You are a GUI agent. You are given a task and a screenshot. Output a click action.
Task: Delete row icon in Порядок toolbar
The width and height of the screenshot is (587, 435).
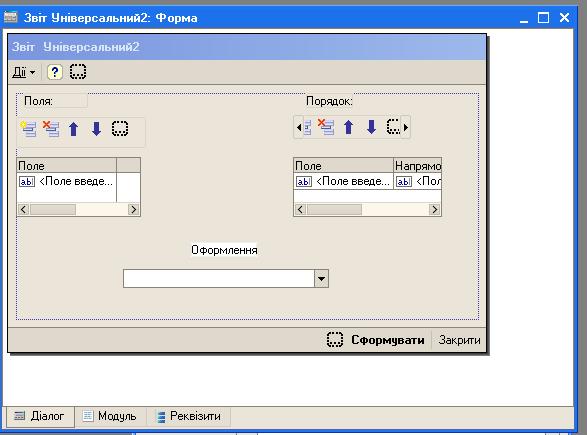pos(326,127)
